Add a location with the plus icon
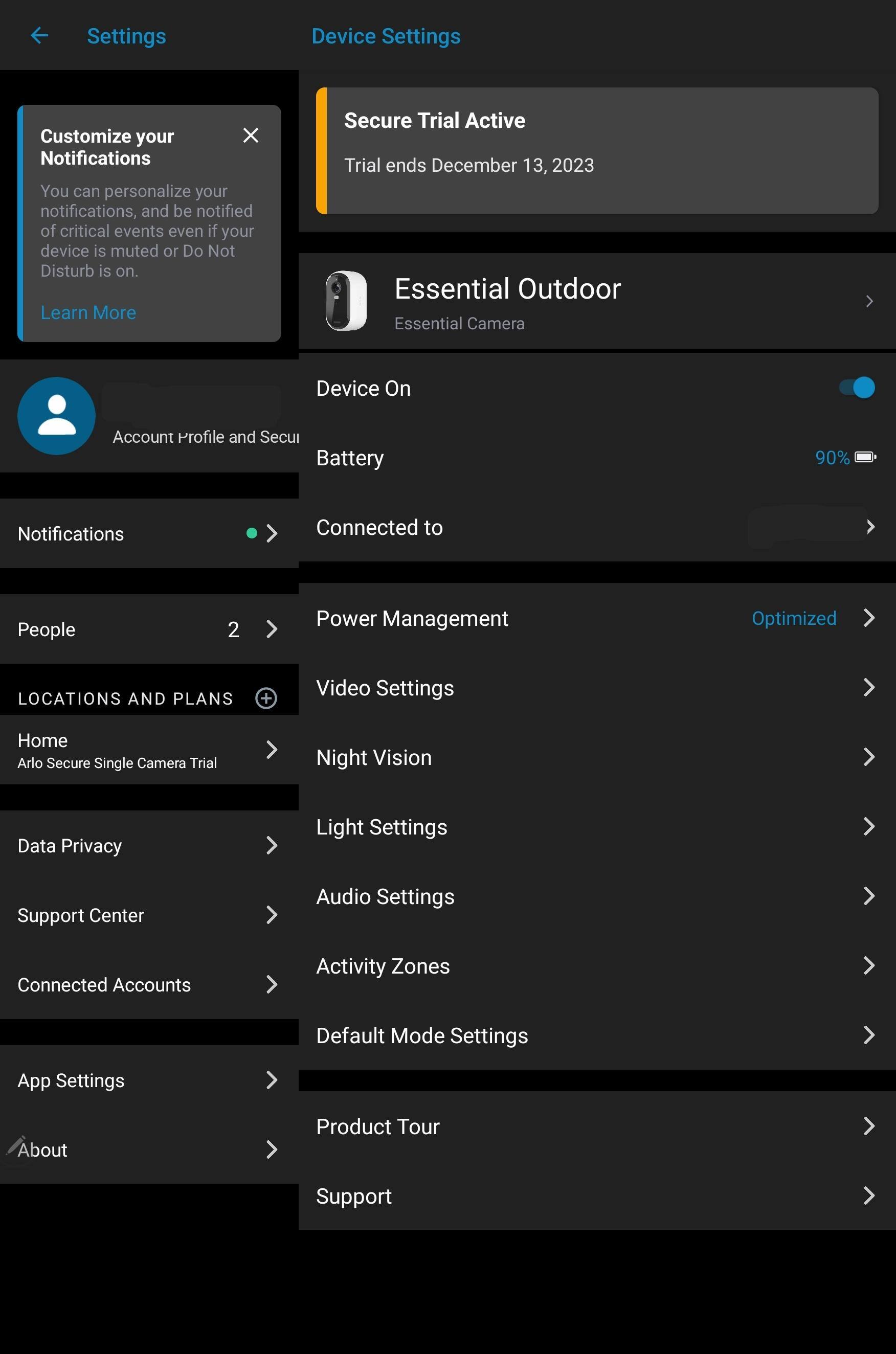Screen dimensions: 896x1354 coord(266,697)
